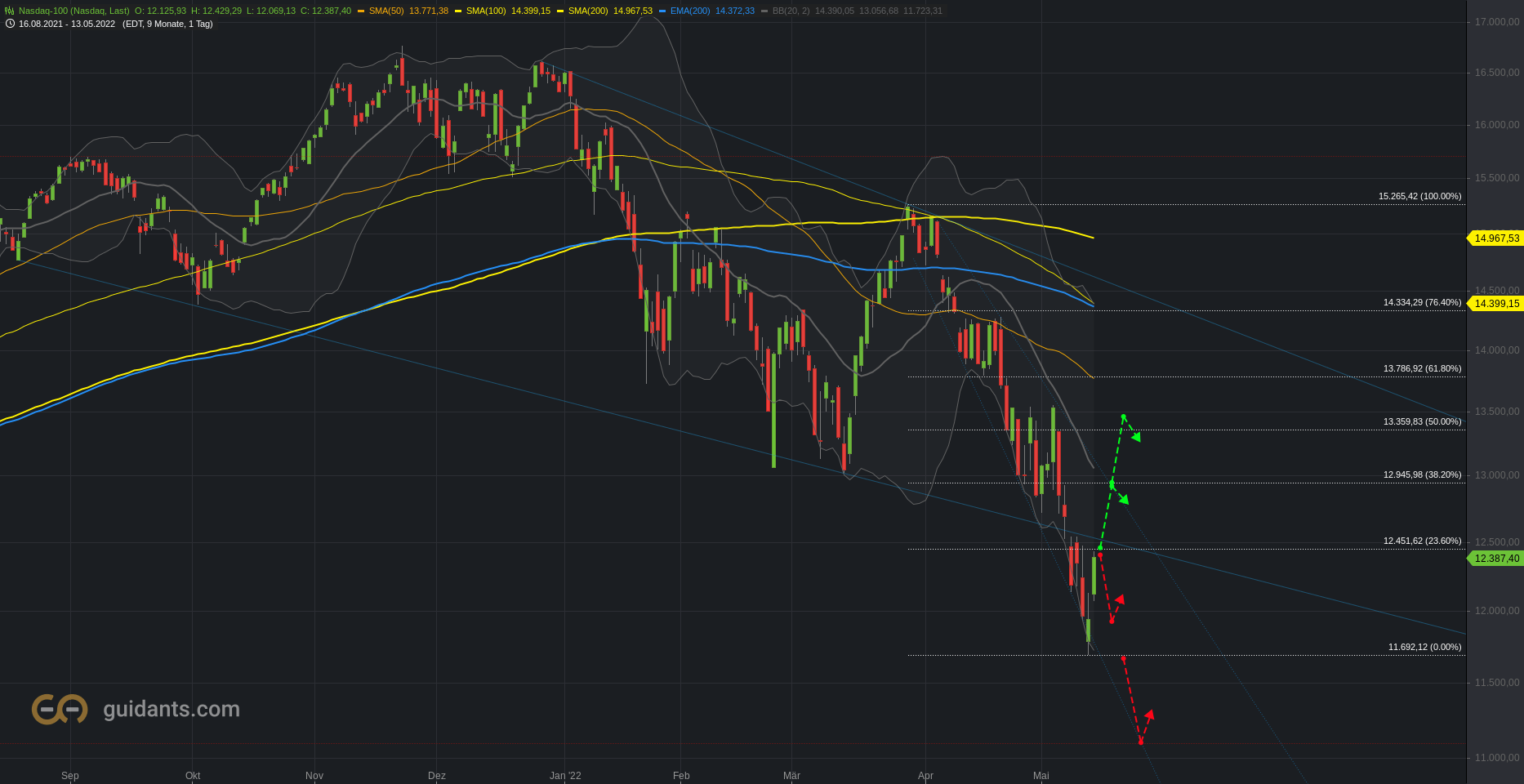The height and width of the screenshot is (784, 1524).
Task: Click the blue EMA(200) color marker
Action: [662, 11]
